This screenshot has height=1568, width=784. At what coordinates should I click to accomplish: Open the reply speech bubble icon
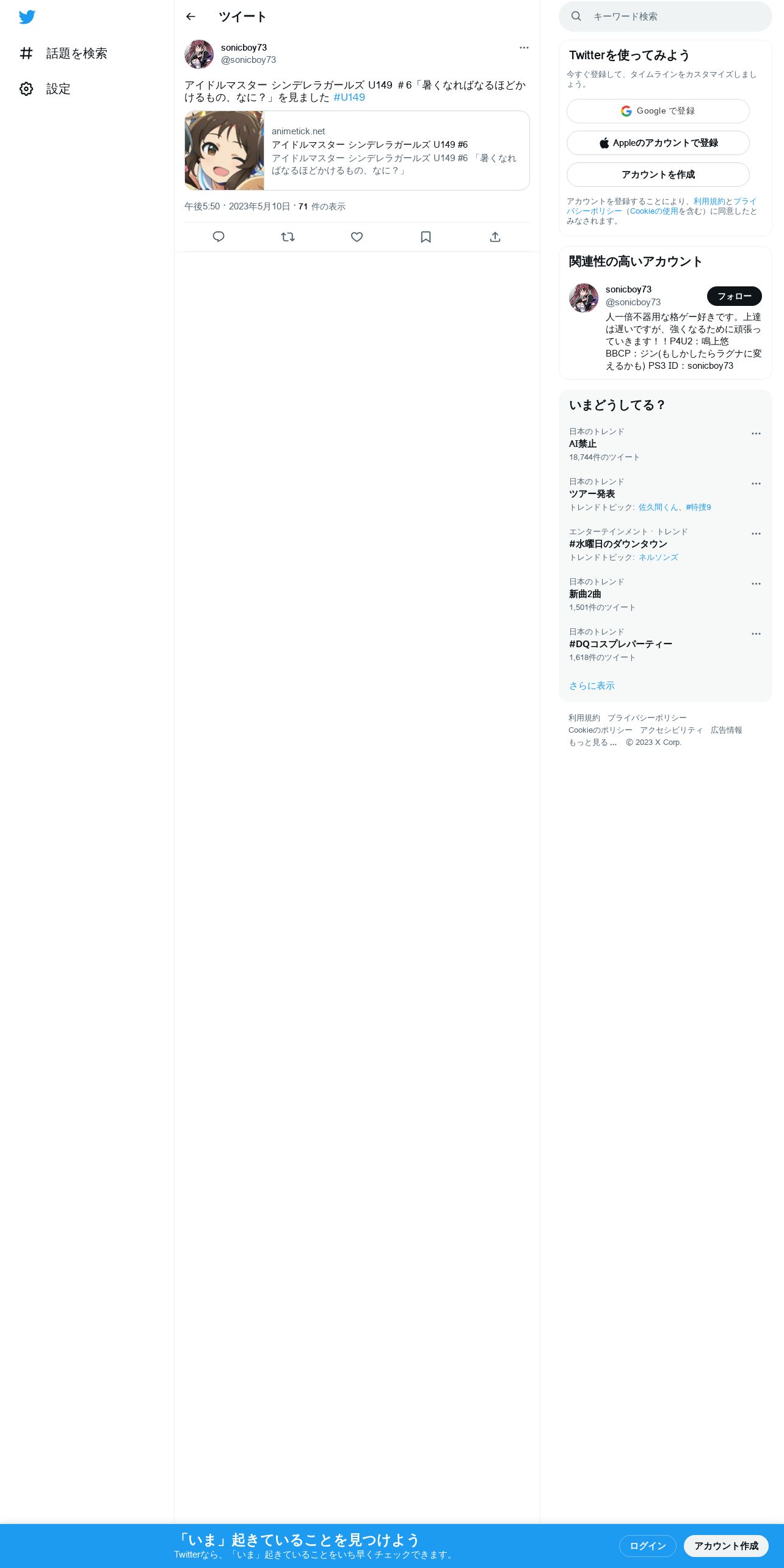pyautogui.click(x=219, y=237)
